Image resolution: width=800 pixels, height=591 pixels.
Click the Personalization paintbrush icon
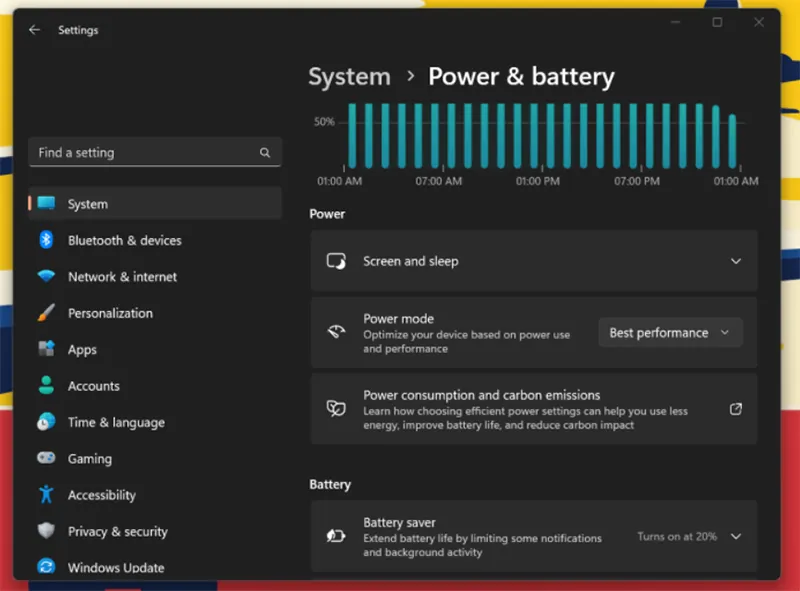tap(46, 313)
